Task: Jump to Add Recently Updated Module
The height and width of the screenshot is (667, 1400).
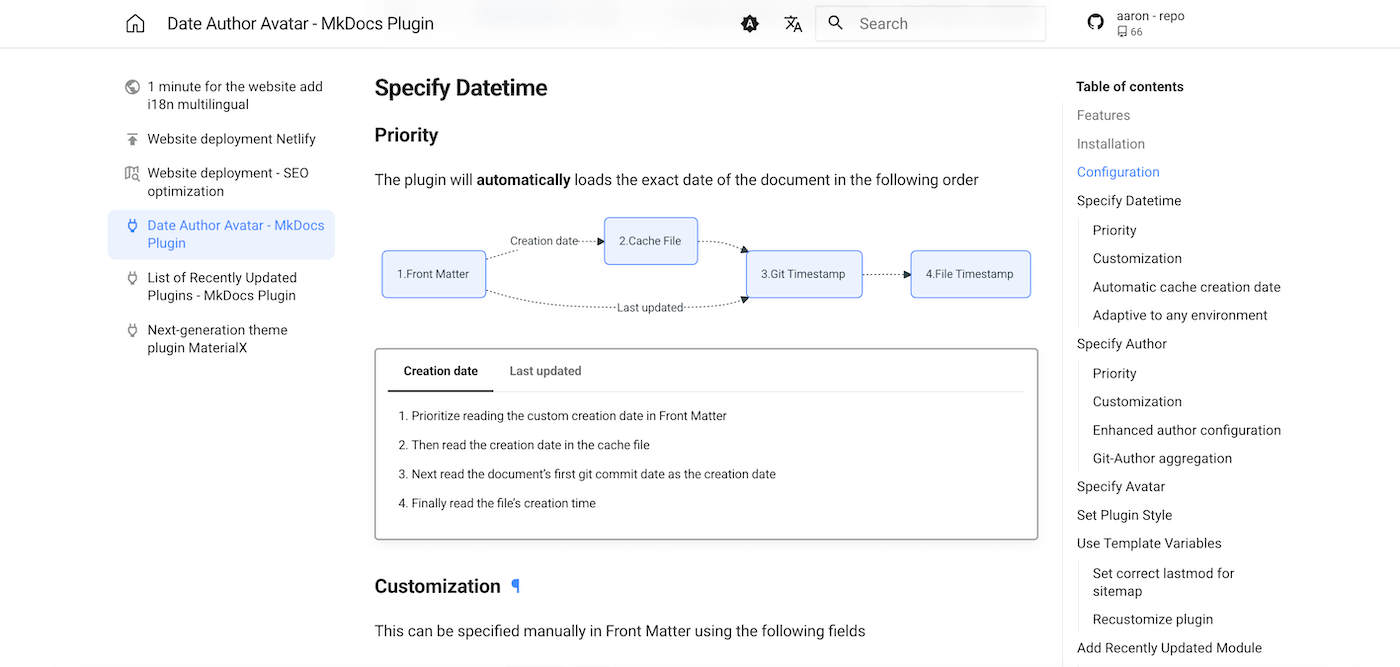Action: 1169,648
